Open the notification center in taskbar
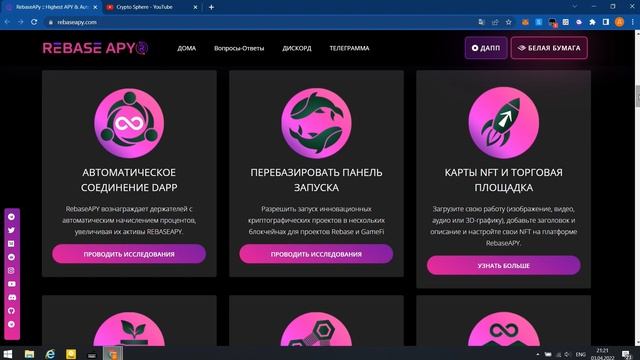 [x=626, y=354]
